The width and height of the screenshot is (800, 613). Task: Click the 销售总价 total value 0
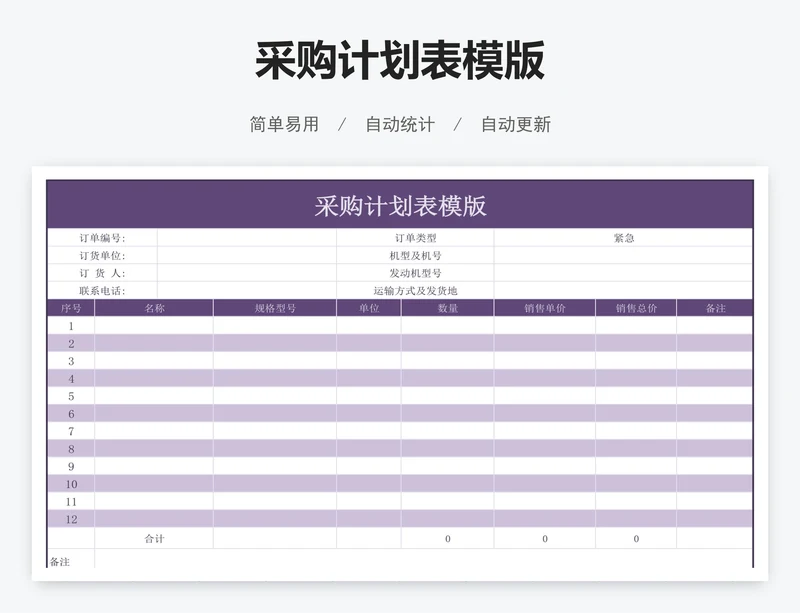[x=636, y=538]
